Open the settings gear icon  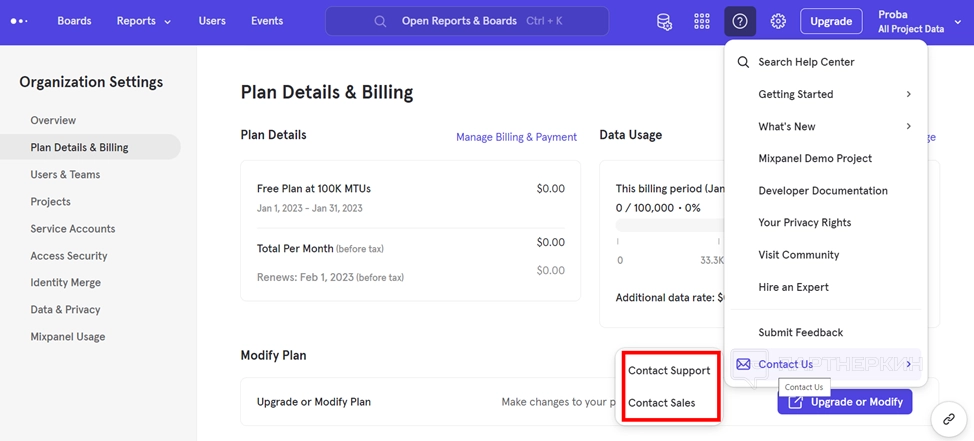coord(778,21)
